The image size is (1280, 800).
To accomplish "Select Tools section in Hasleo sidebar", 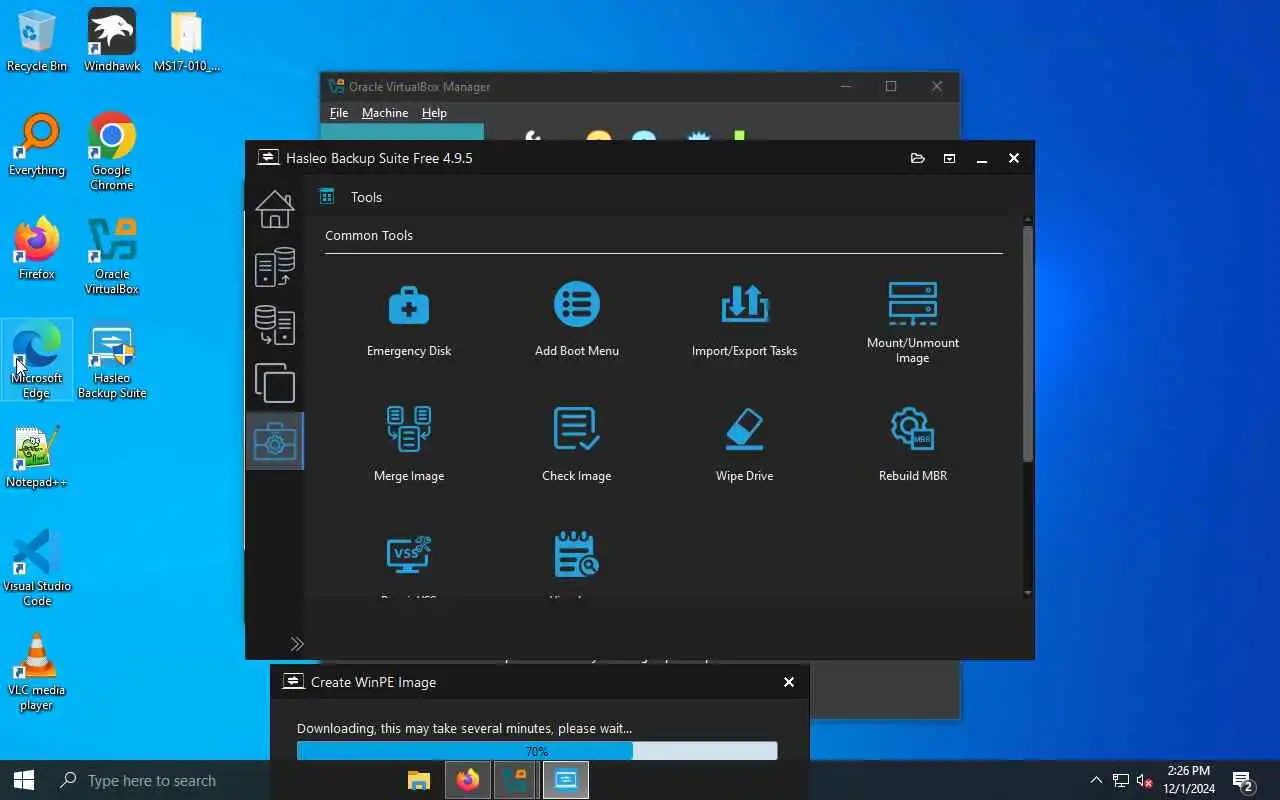I will [274, 441].
